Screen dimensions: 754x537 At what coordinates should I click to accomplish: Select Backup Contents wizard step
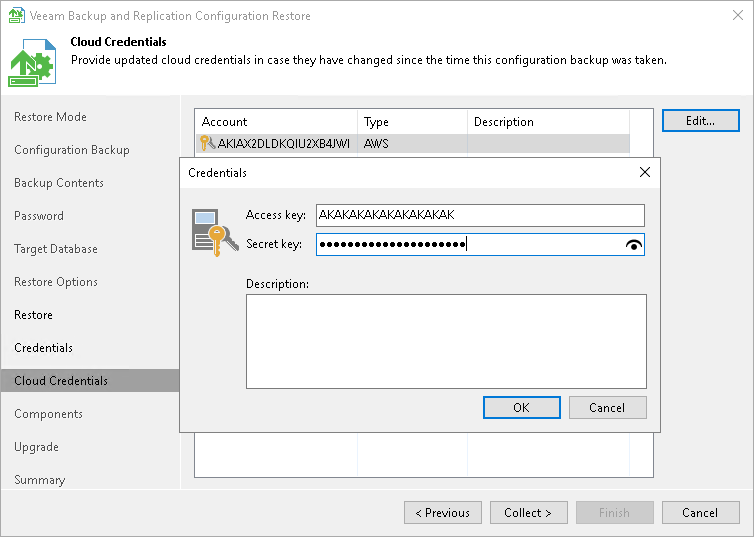click(59, 183)
